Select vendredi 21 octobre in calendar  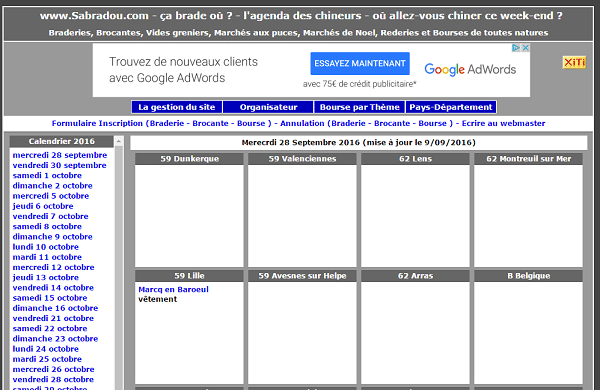point(53,318)
